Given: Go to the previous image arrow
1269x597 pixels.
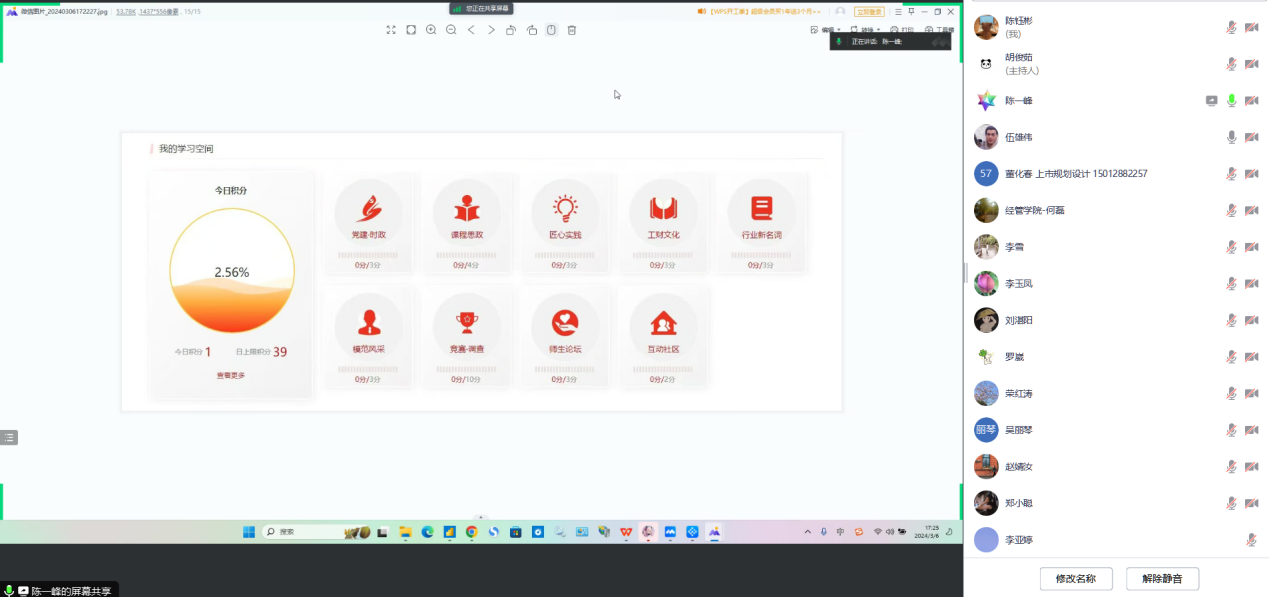Looking at the screenshot, I should (x=471, y=30).
